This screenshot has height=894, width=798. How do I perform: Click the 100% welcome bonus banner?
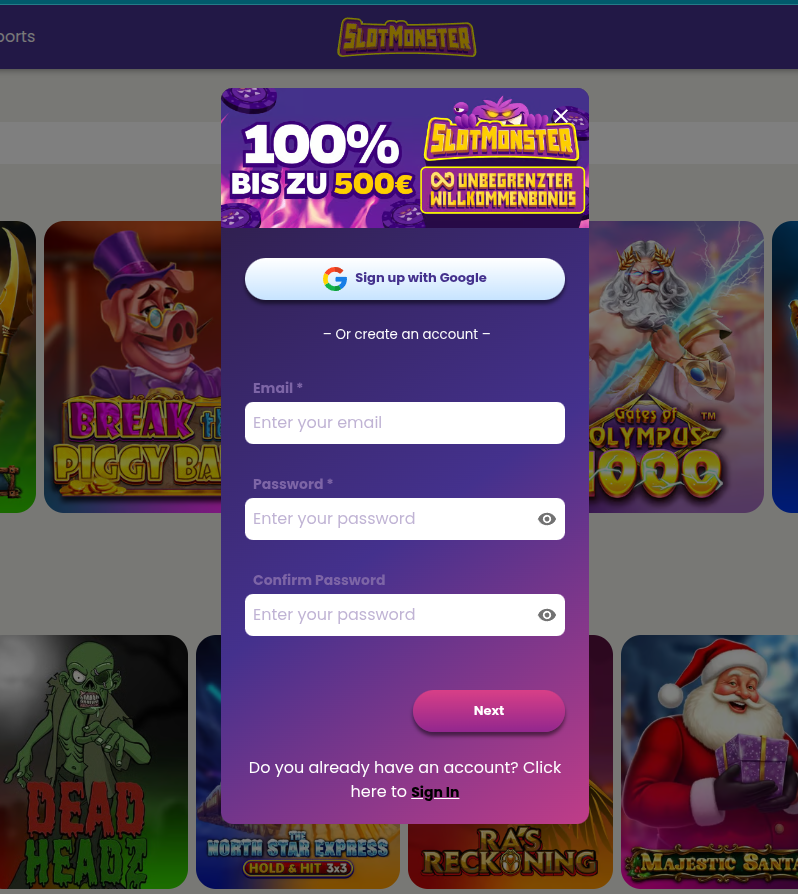405,158
